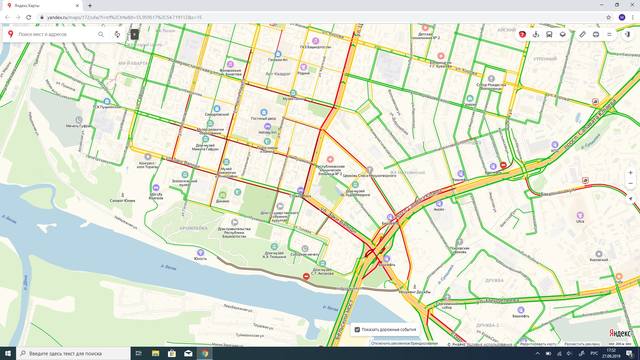Open the print map icon

click(596, 35)
